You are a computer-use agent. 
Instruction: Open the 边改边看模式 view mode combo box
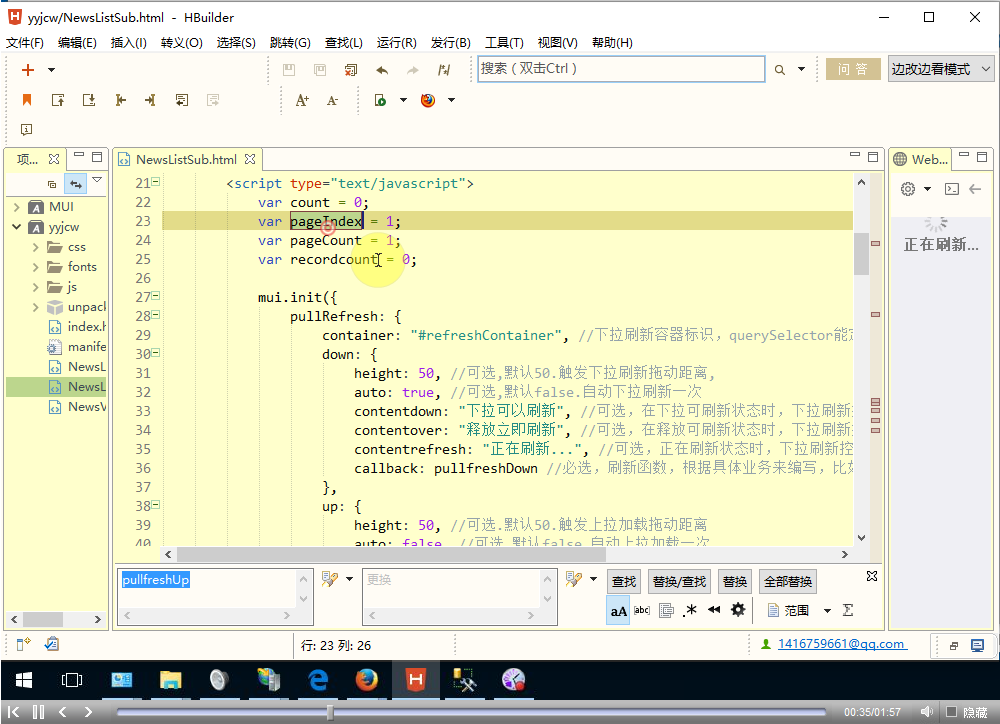coord(941,69)
